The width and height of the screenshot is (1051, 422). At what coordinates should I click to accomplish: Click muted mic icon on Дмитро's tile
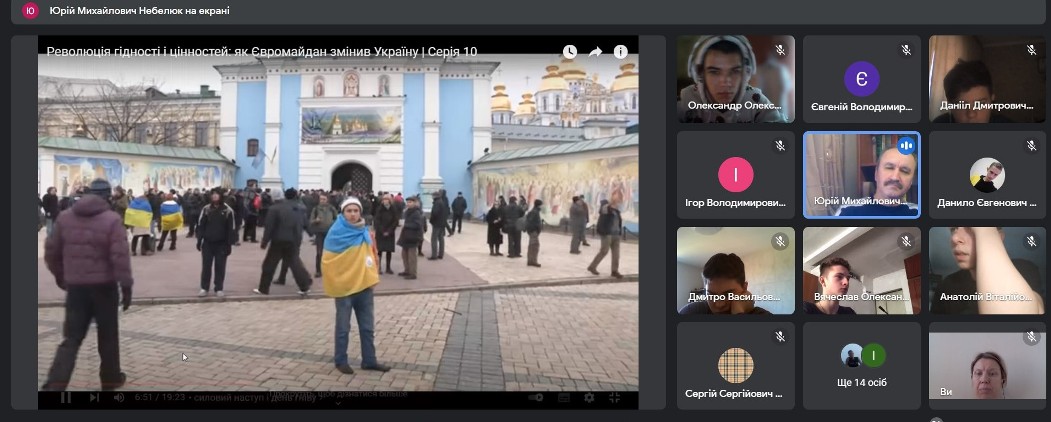point(780,242)
